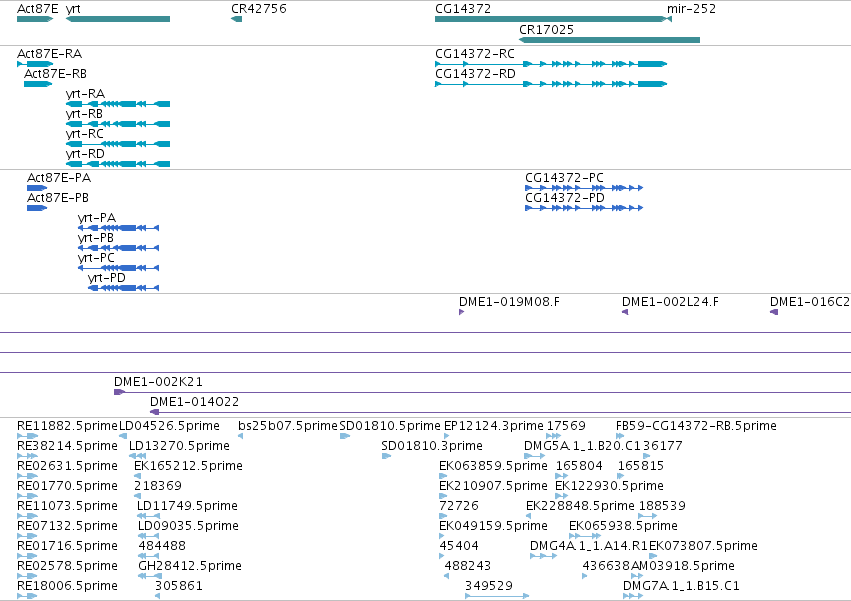The image size is (851, 601).
Task: Select transcript Act87E-RB
Action: point(38,84)
